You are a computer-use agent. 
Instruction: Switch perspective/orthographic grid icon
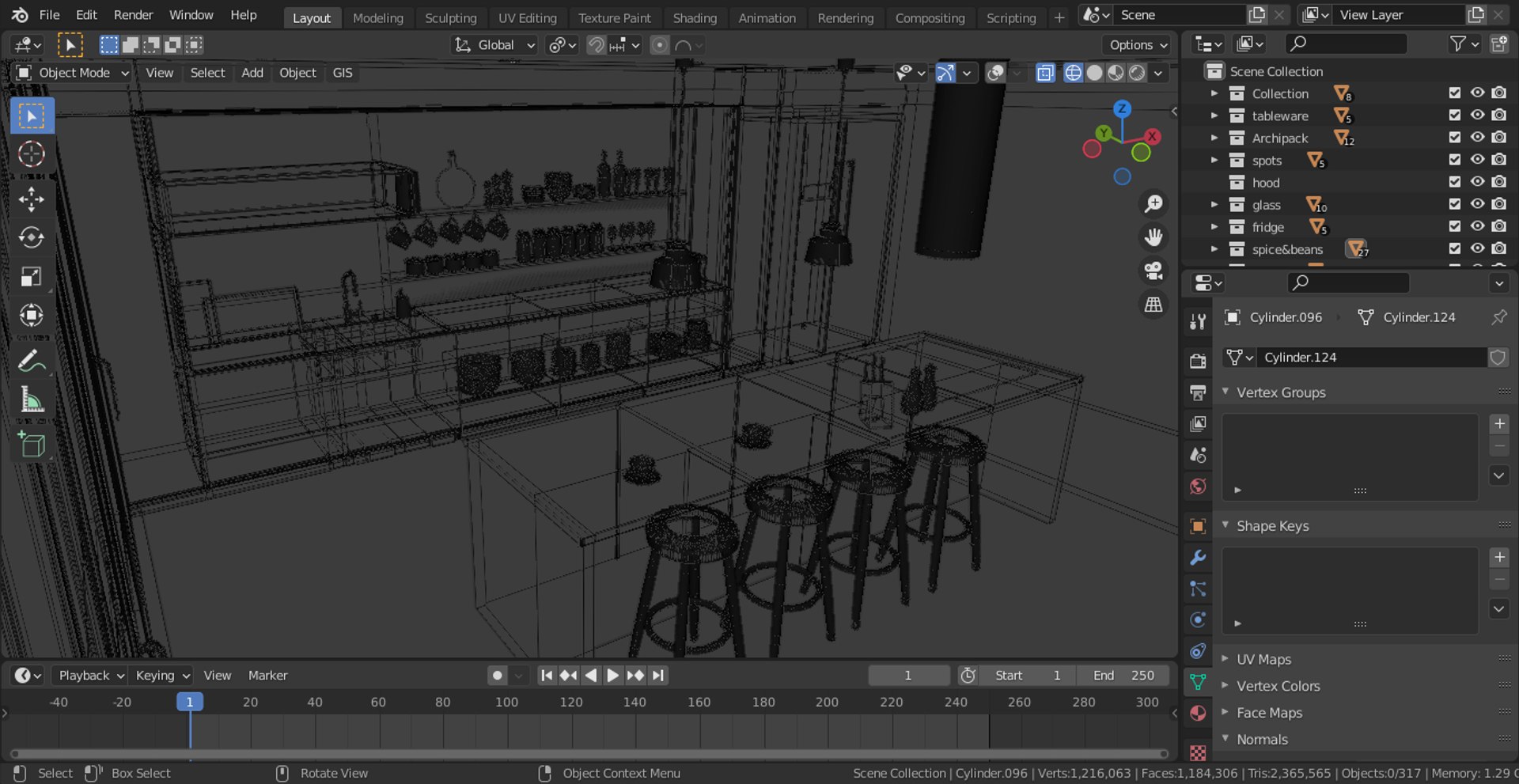click(x=1153, y=304)
